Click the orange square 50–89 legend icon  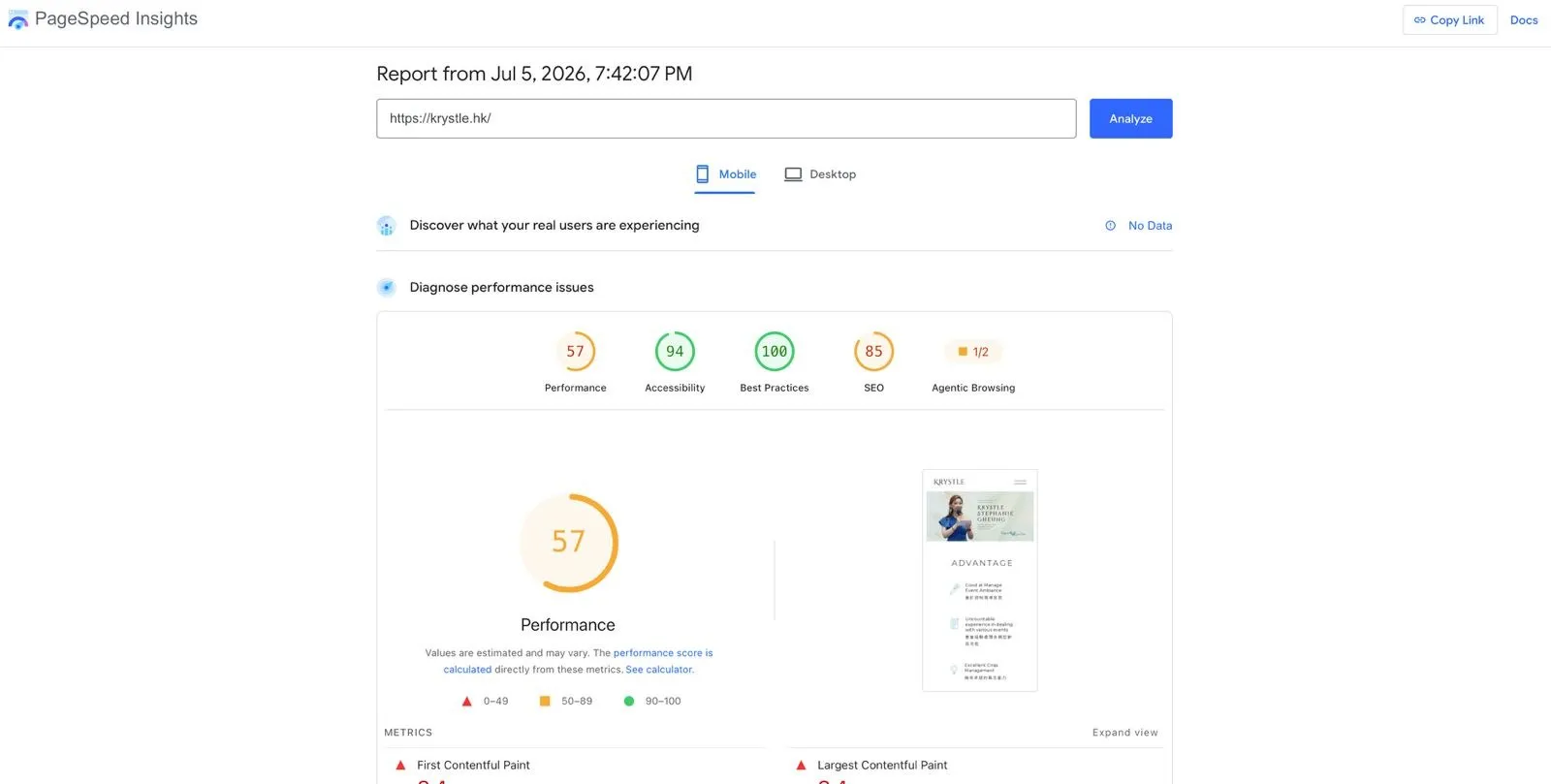click(x=545, y=701)
